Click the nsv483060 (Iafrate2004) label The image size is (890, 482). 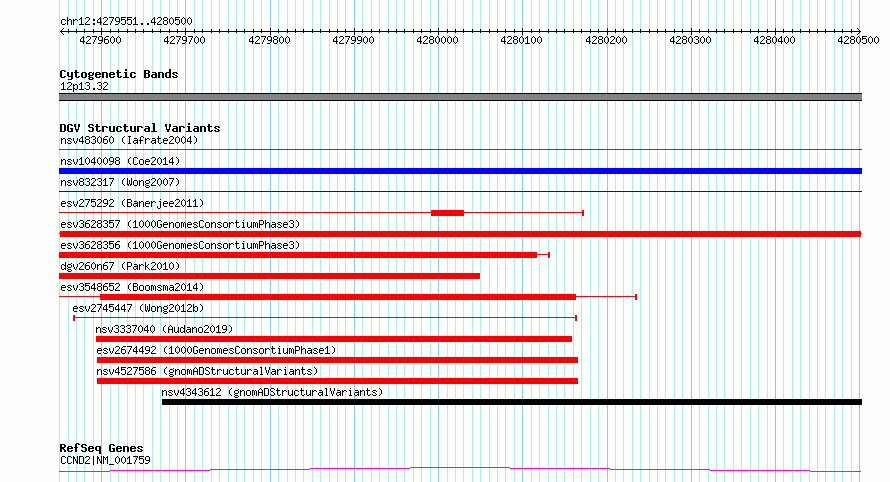(x=129, y=140)
